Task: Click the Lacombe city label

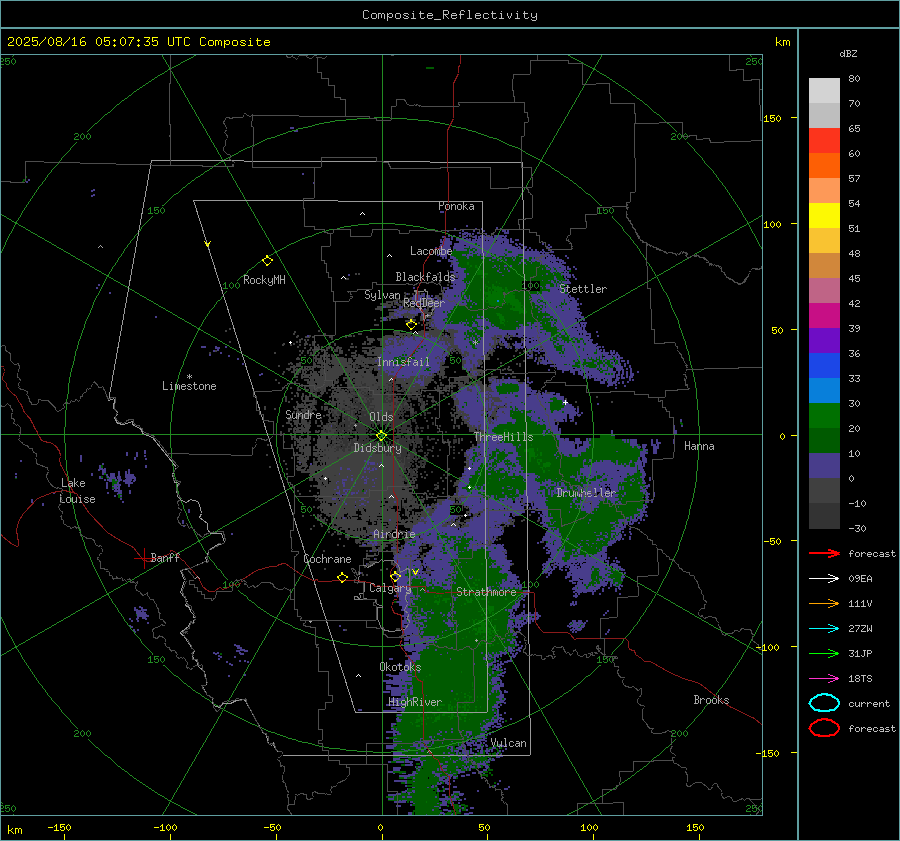Action: click(431, 251)
